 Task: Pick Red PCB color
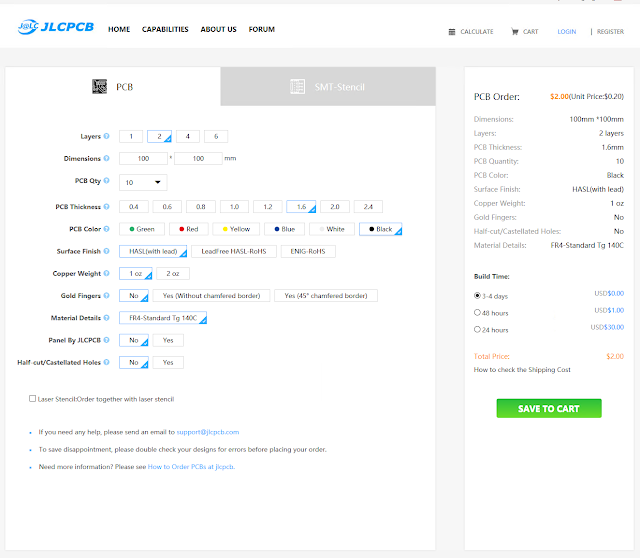[189, 229]
